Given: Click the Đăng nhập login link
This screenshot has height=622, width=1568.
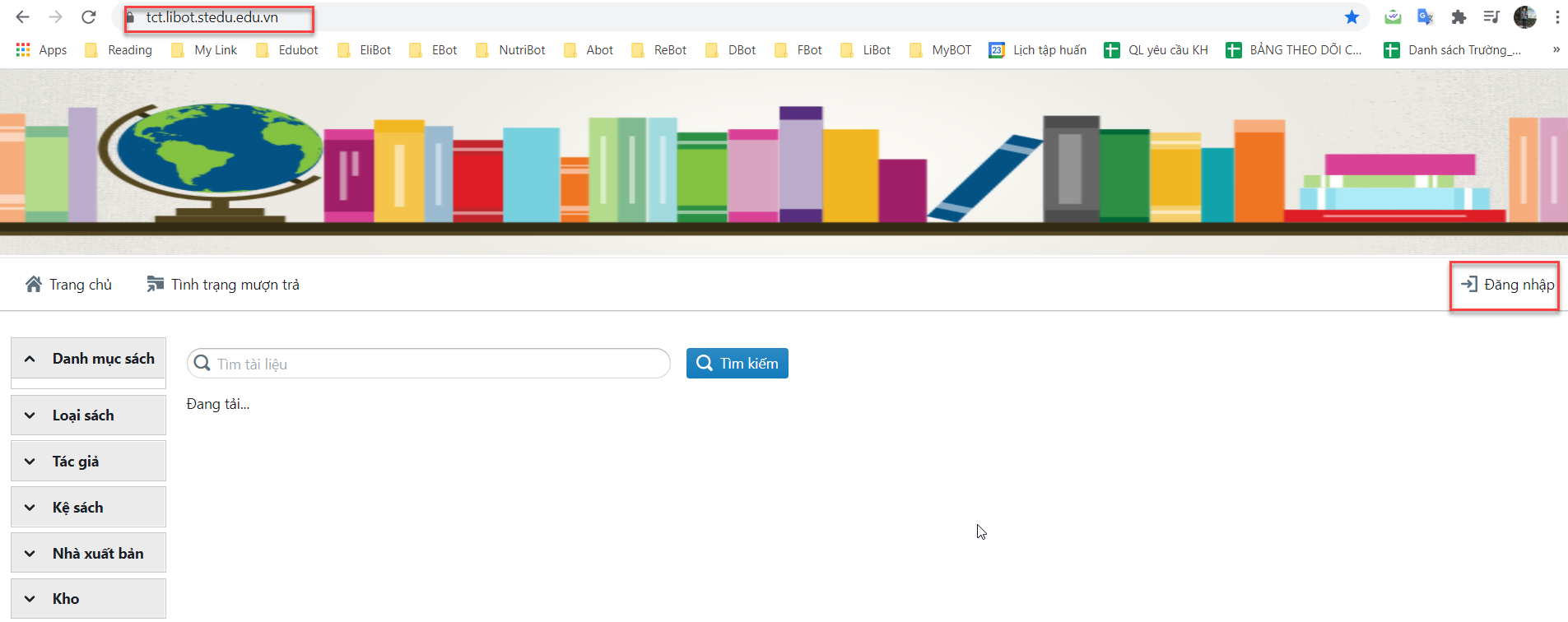Looking at the screenshot, I should pyautogui.click(x=1507, y=285).
